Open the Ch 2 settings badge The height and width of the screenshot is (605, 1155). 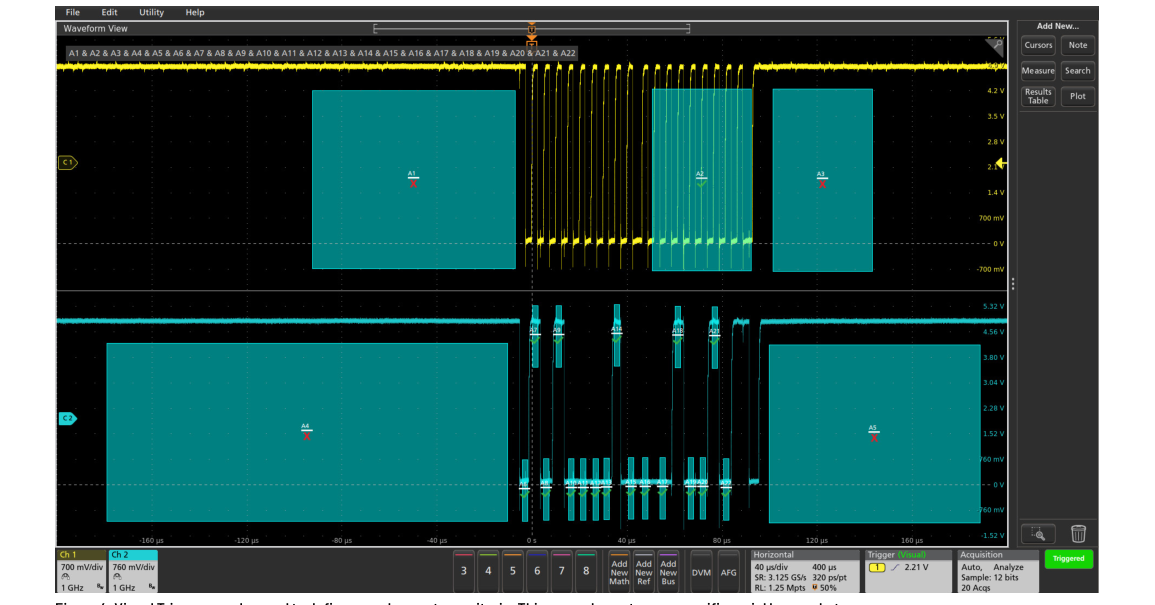pos(133,571)
